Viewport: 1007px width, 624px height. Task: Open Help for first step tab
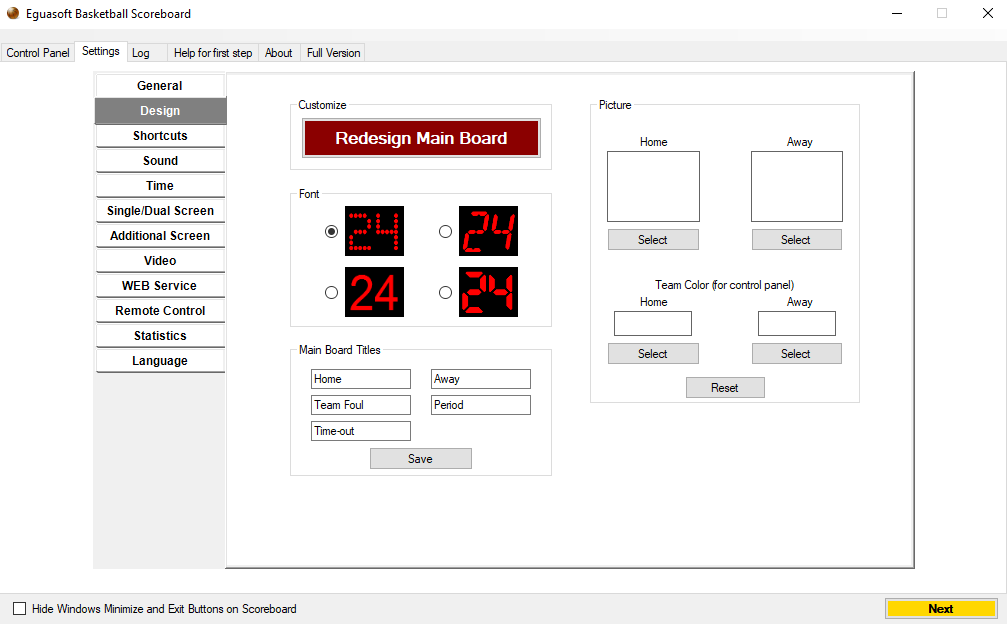click(213, 53)
